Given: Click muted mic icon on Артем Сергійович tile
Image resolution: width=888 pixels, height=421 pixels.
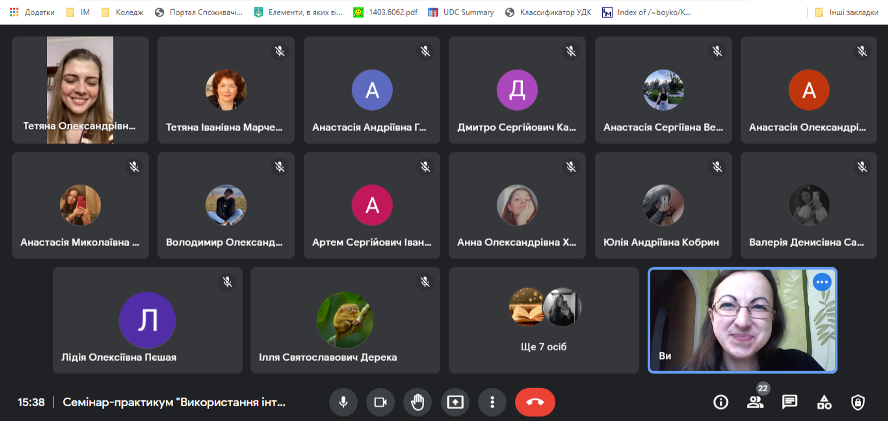Looking at the screenshot, I should 425,167.
